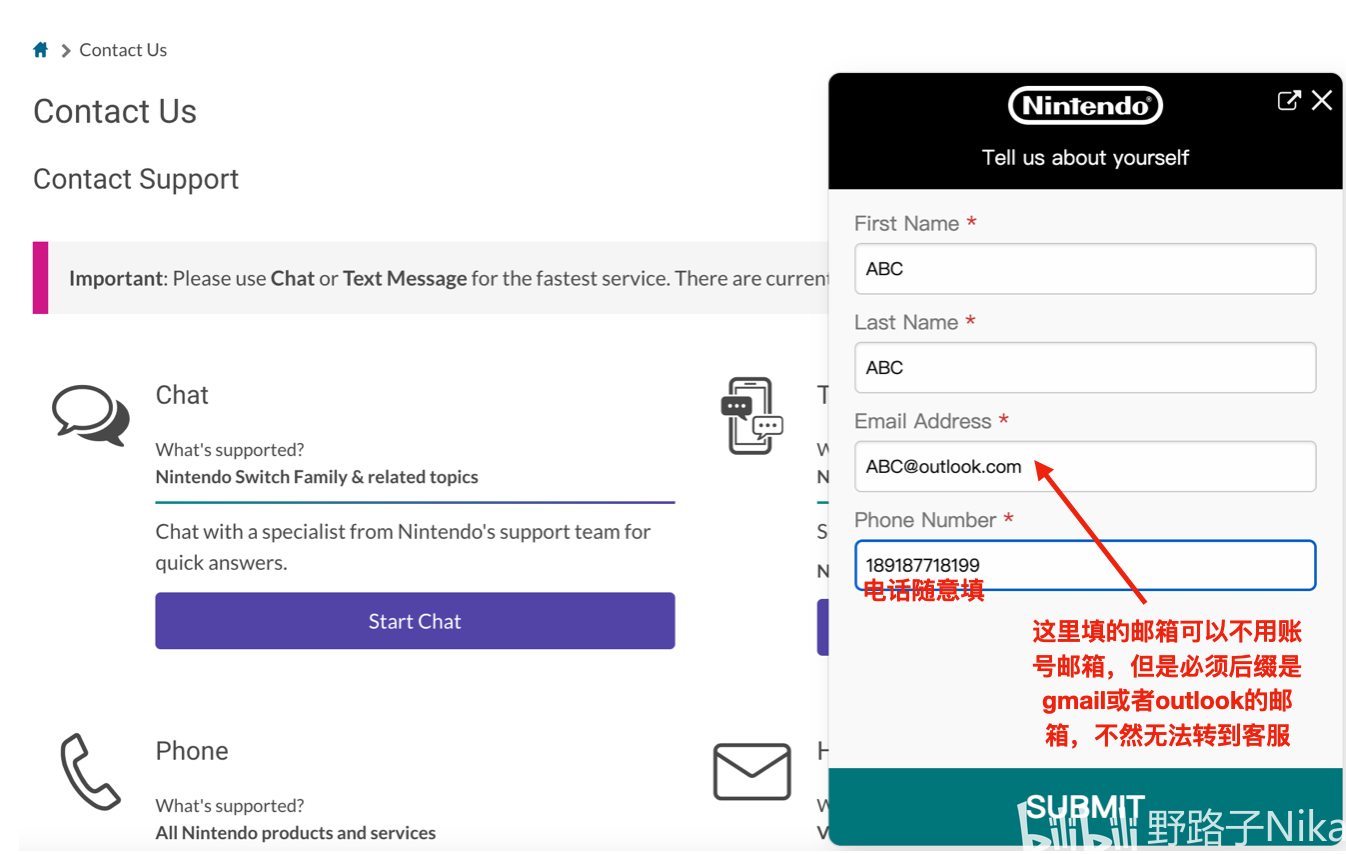Close the Nintendo chat panel
1346x854 pixels.
pyautogui.click(x=1322, y=100)
